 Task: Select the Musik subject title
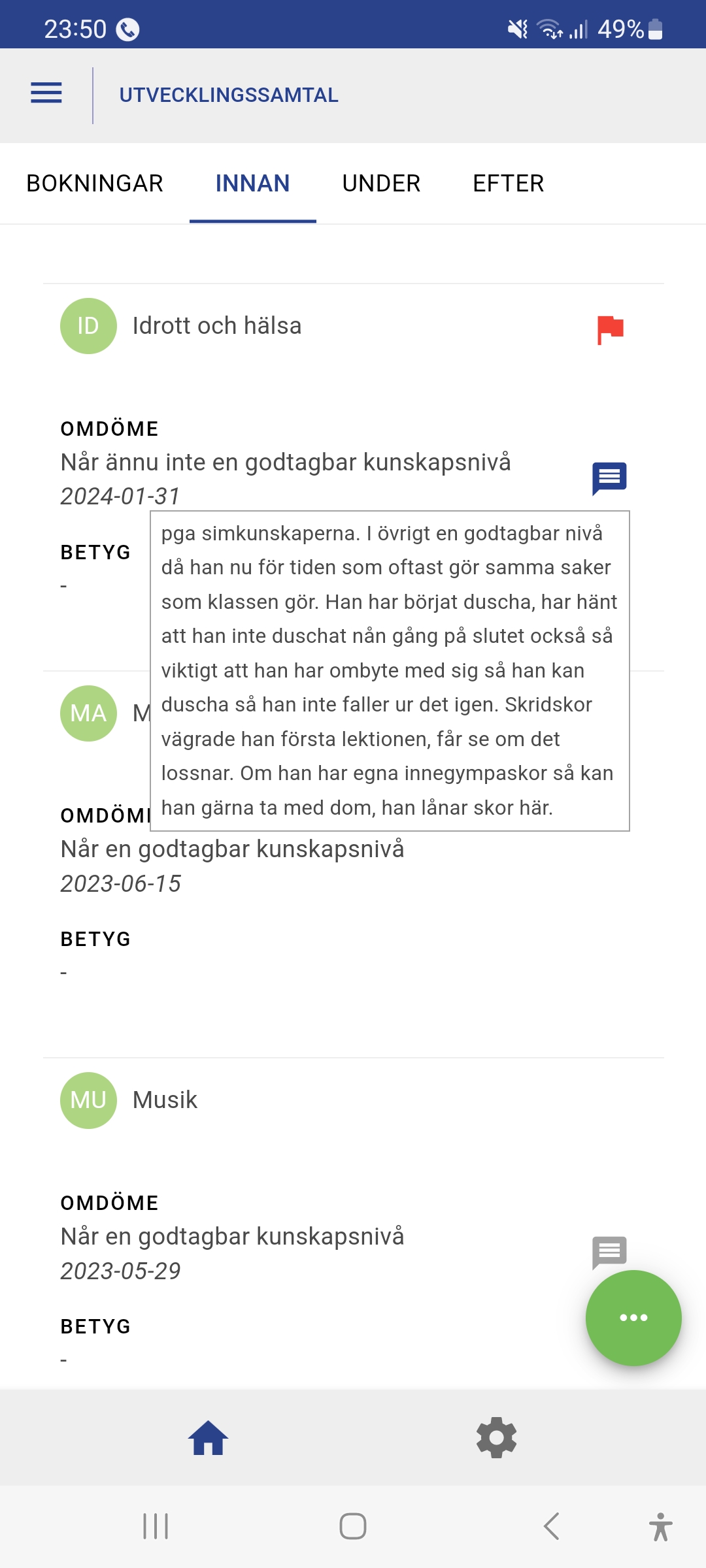point(165,1100)
